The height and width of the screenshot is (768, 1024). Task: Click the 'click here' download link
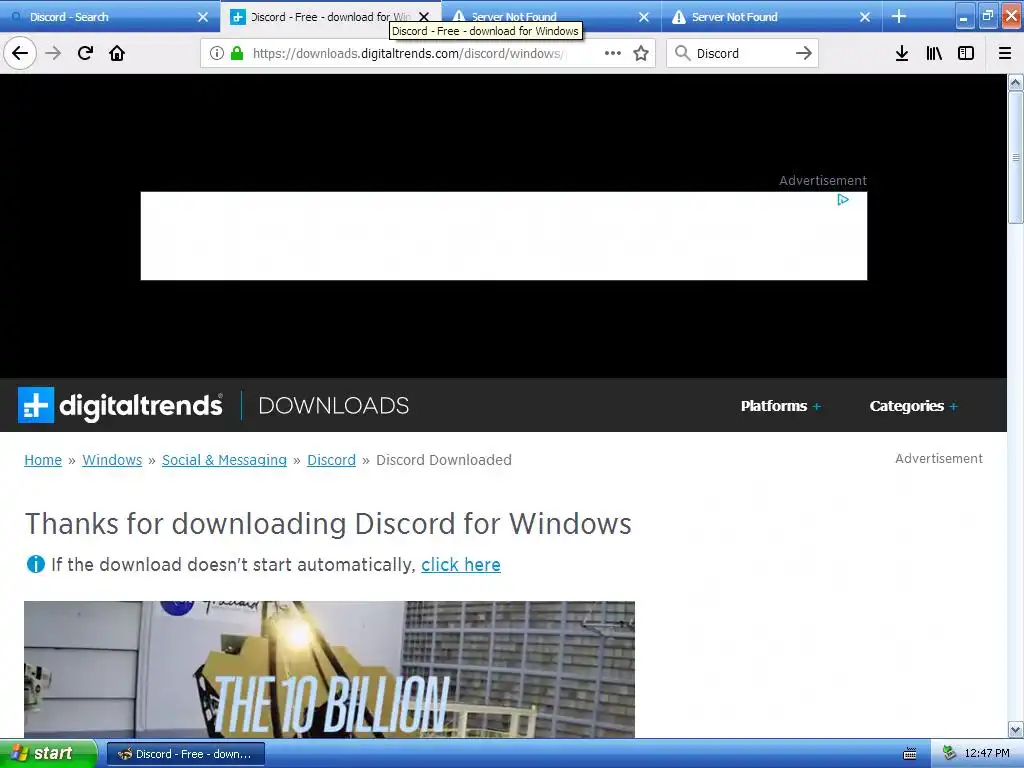461,564
